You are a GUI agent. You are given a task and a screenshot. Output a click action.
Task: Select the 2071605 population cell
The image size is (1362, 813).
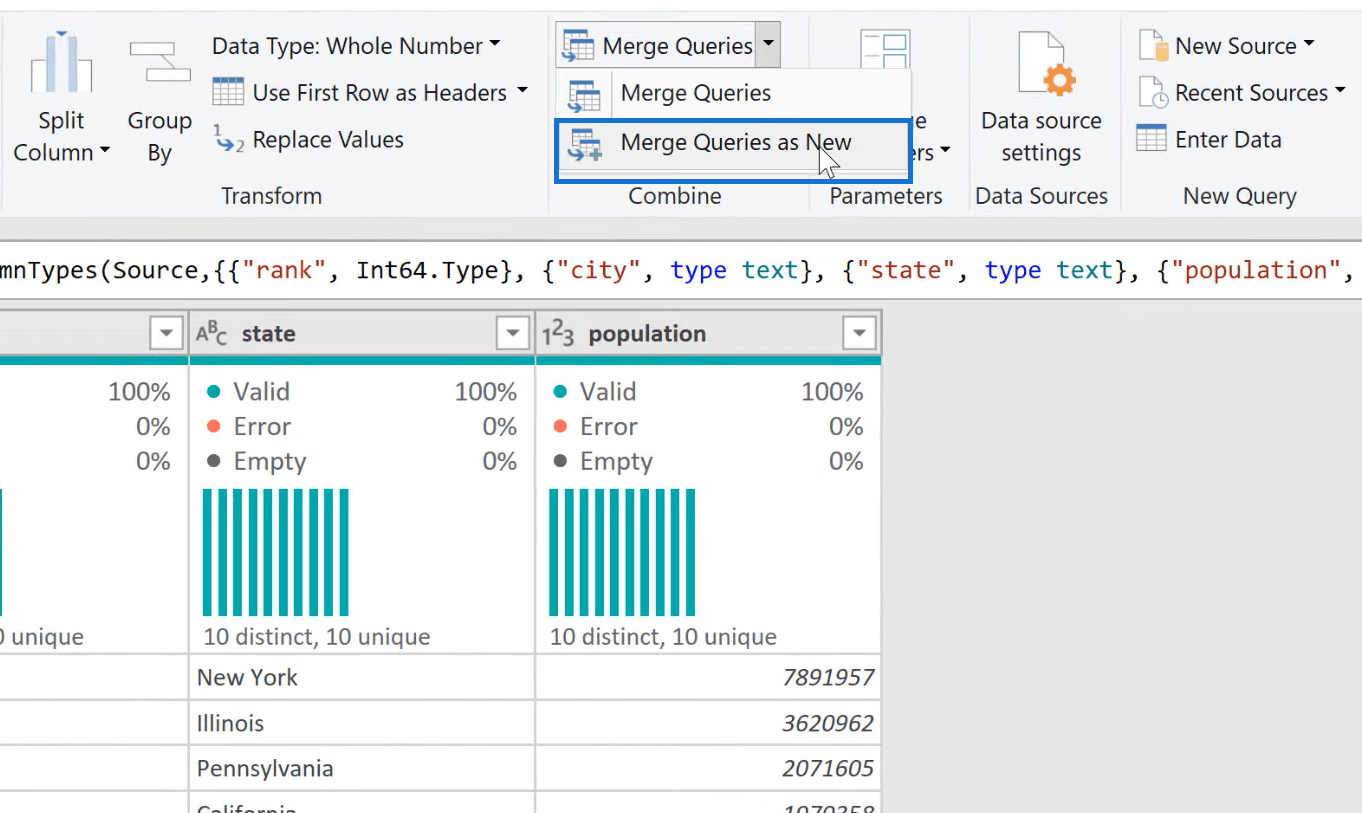tap(708, 768)
